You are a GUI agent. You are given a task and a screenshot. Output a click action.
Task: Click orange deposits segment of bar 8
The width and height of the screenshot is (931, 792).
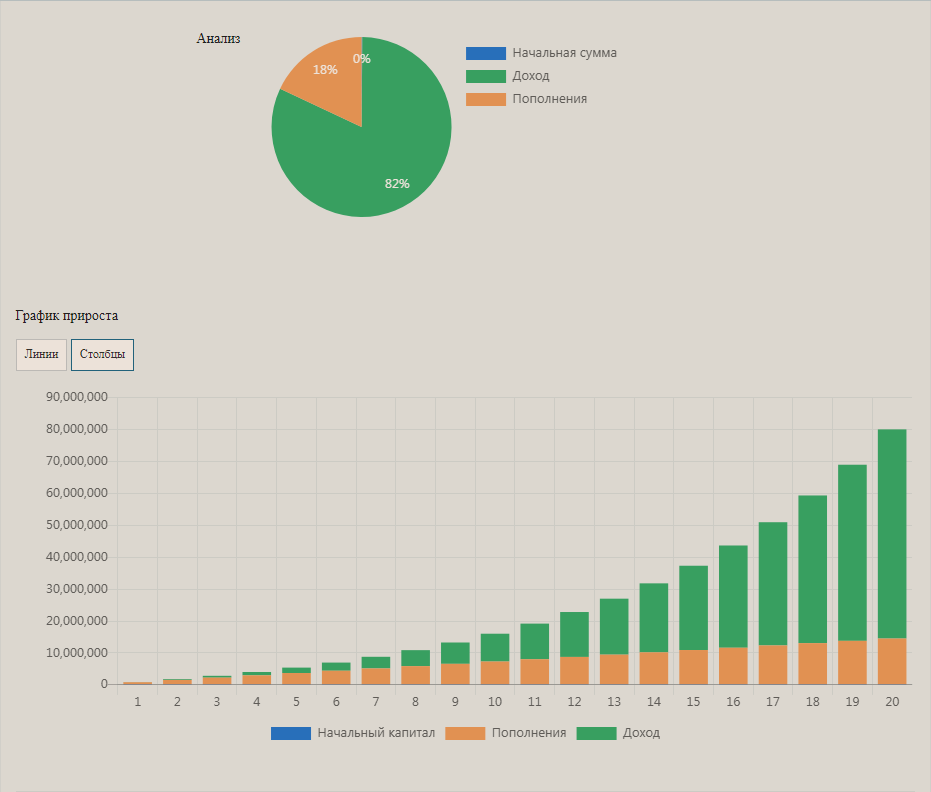[x=415, y=676]
